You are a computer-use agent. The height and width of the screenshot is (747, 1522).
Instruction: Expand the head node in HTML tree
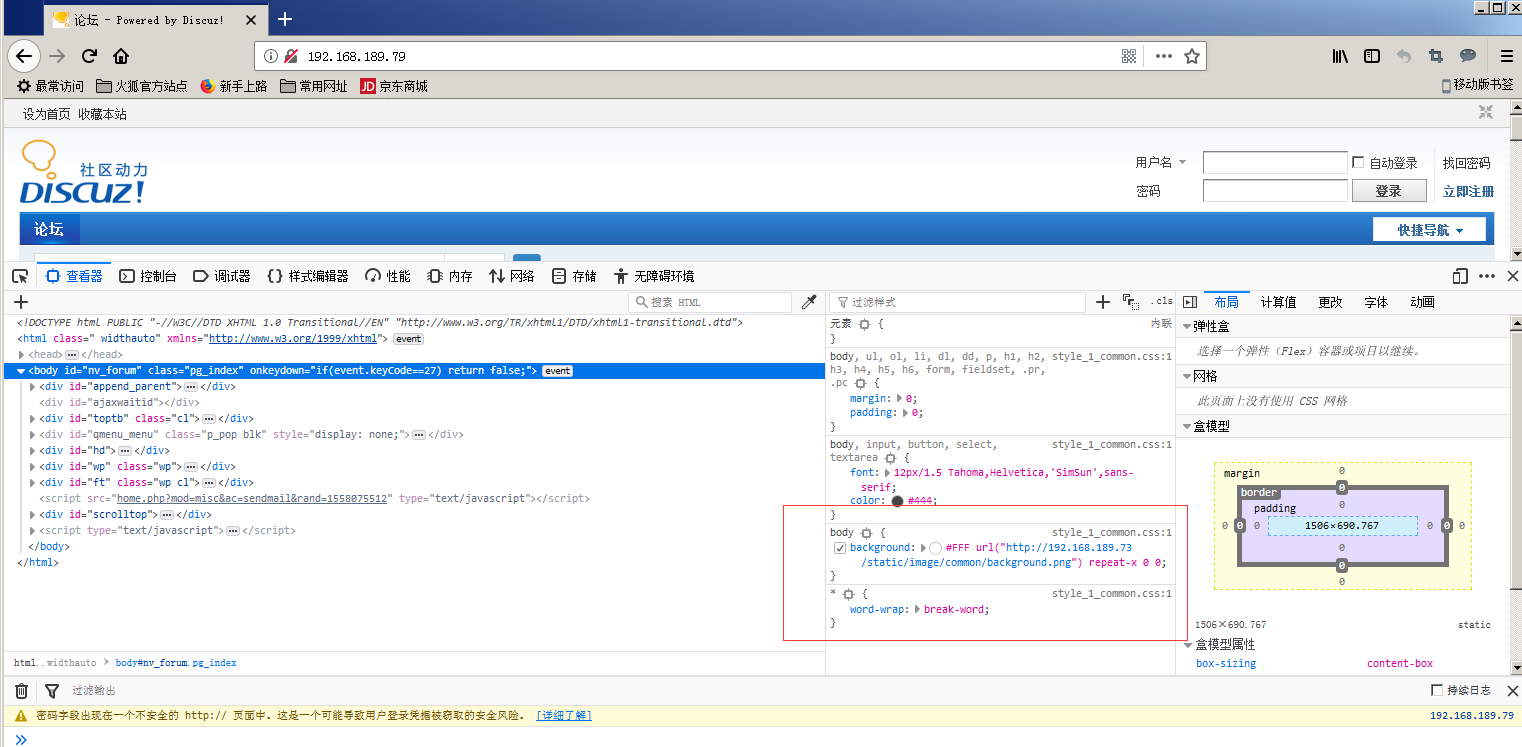pos(22,355)
